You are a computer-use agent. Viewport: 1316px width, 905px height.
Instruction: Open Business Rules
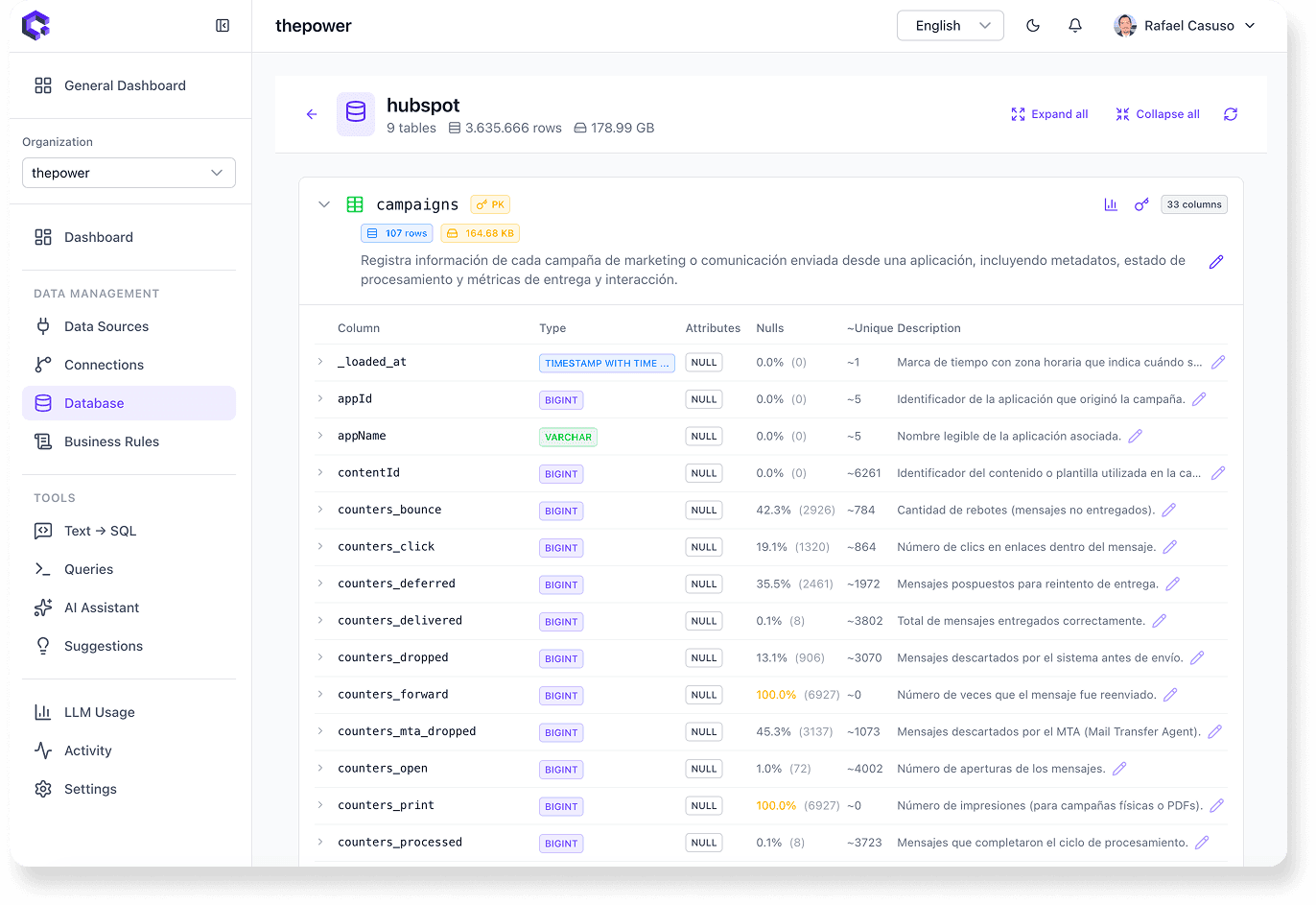pos(129,441)
